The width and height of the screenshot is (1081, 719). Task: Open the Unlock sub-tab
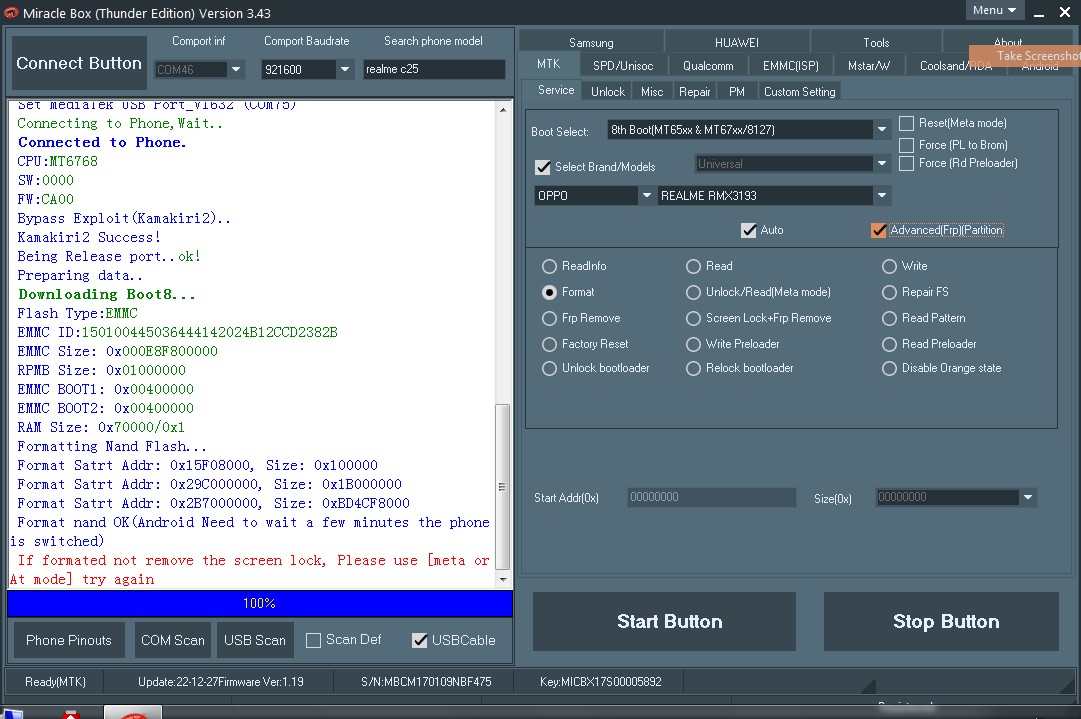(607, 92)
